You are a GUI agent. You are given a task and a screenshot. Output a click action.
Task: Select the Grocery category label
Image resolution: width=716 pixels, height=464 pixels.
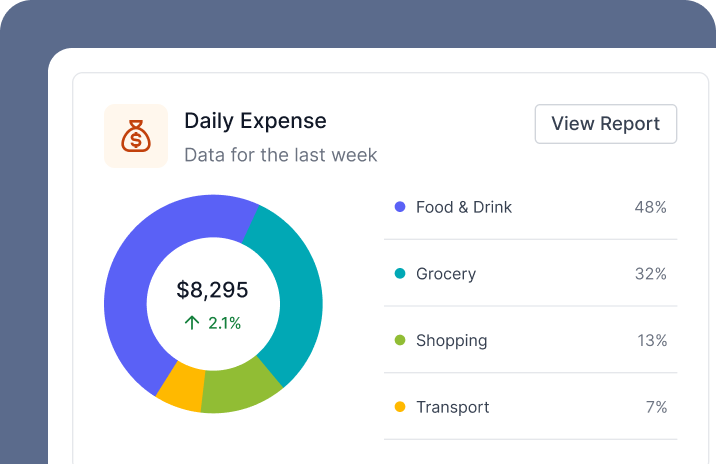tap(446, 274)
